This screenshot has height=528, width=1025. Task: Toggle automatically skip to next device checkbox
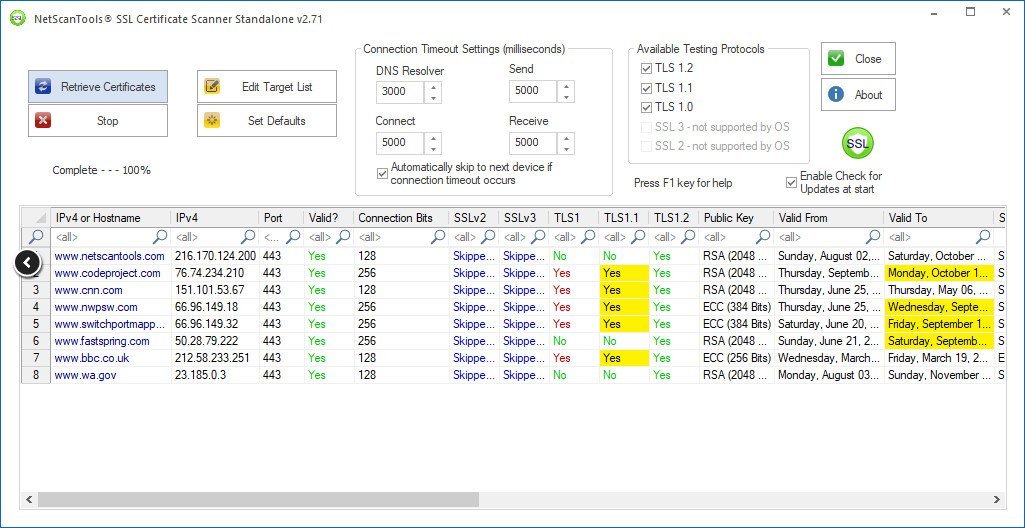click(382, 173)
